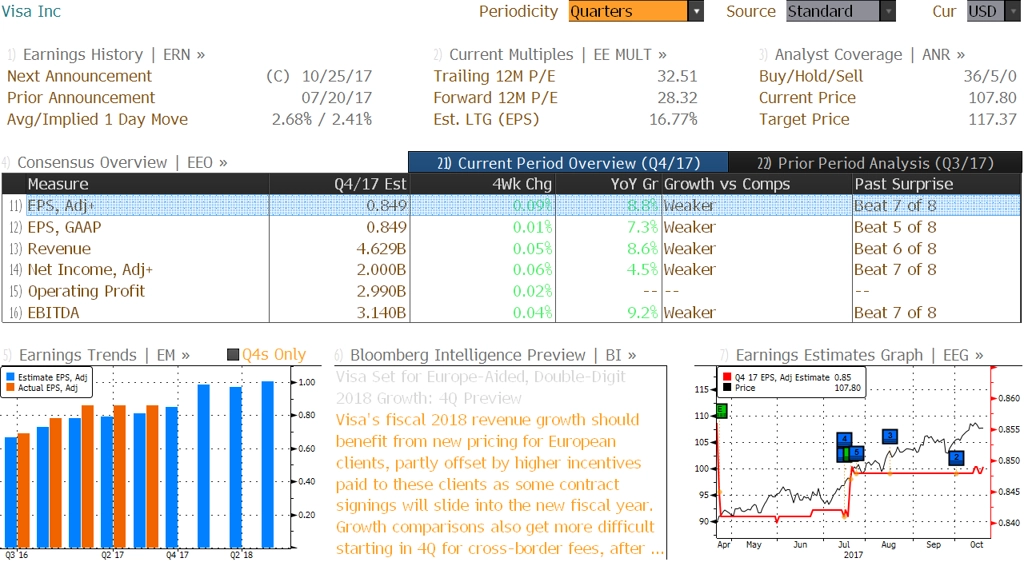Image resolution: width=1024 pixels, height=562 pixels.
Task: Click marker 3 on the estimates graph
Action: (x=889, y=435)
